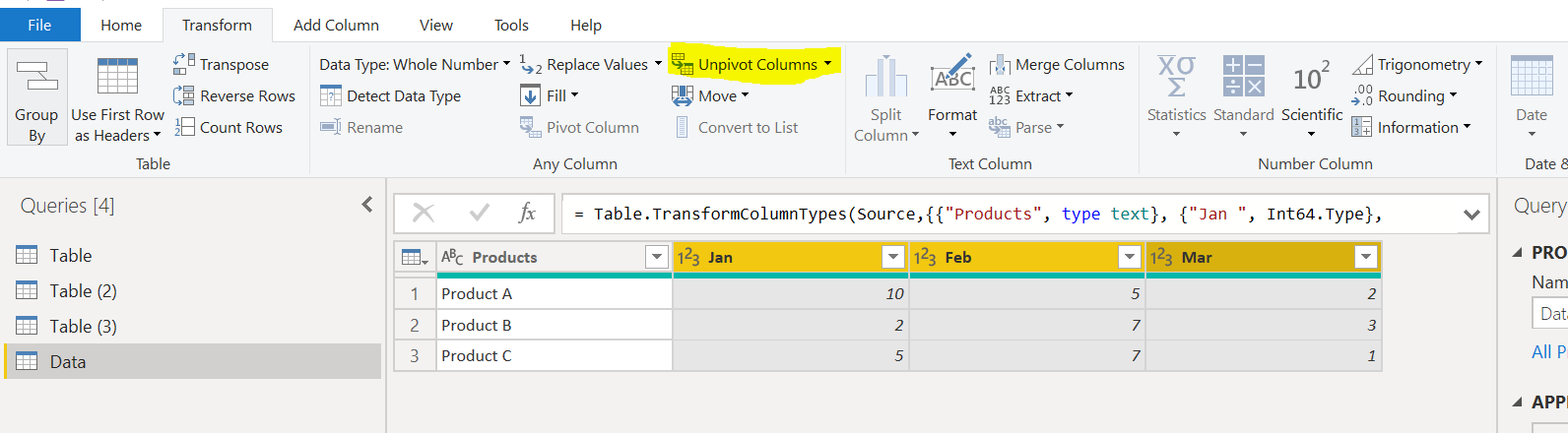Click the Pivot Column icon

click(x=530, y=127)
